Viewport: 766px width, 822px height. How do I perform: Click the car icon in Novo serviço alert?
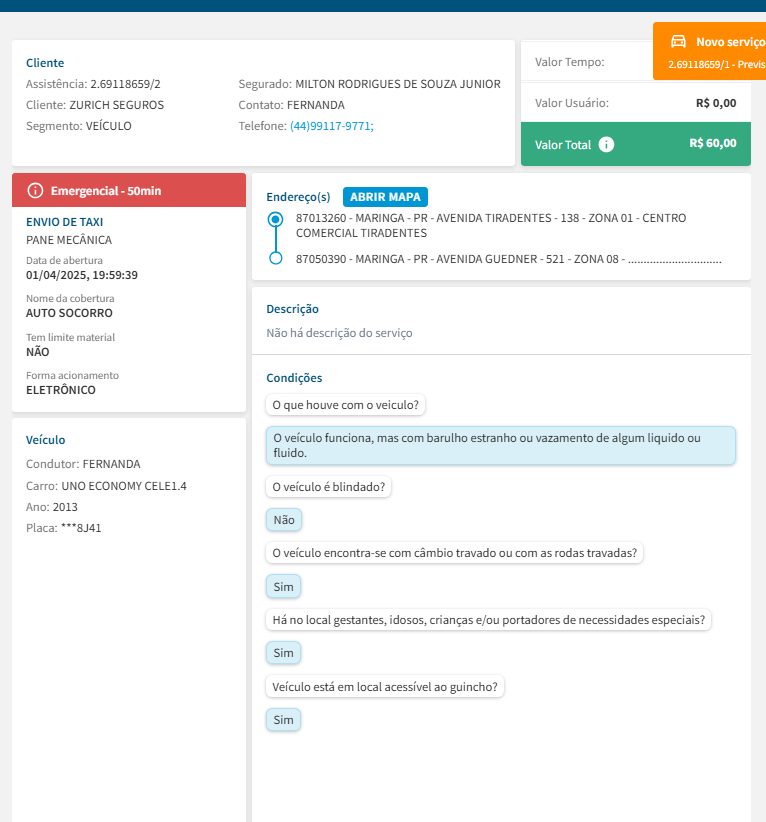tap(678, 41)
